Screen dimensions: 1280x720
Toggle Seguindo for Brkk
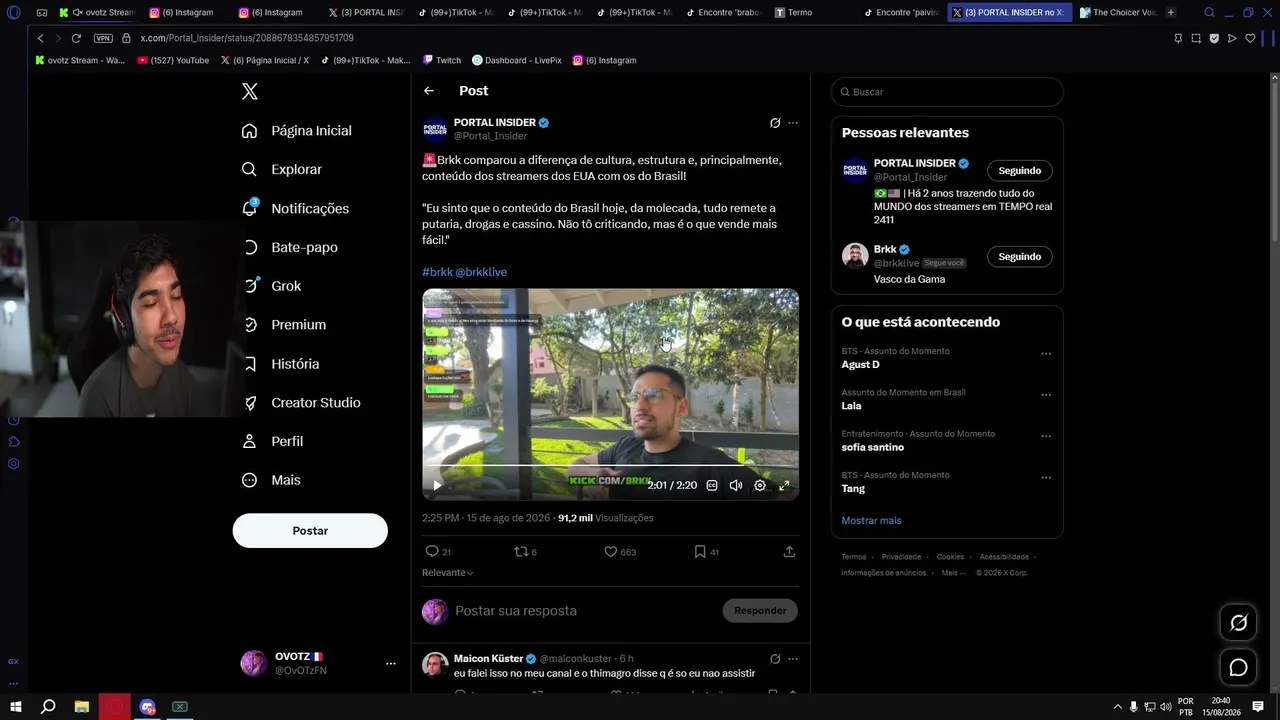click(x=1020, y=257)
